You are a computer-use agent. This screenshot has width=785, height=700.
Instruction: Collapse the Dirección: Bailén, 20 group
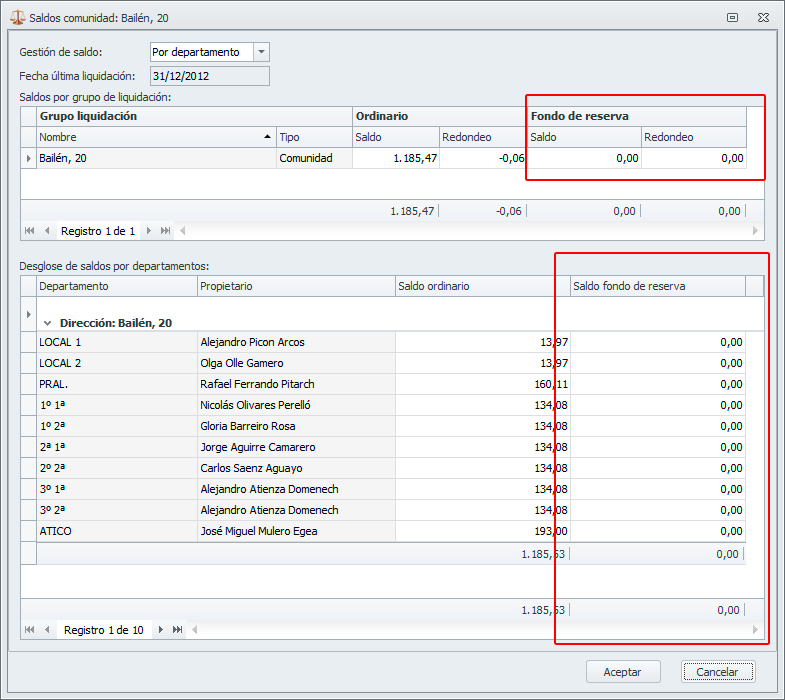click(47, 323)
